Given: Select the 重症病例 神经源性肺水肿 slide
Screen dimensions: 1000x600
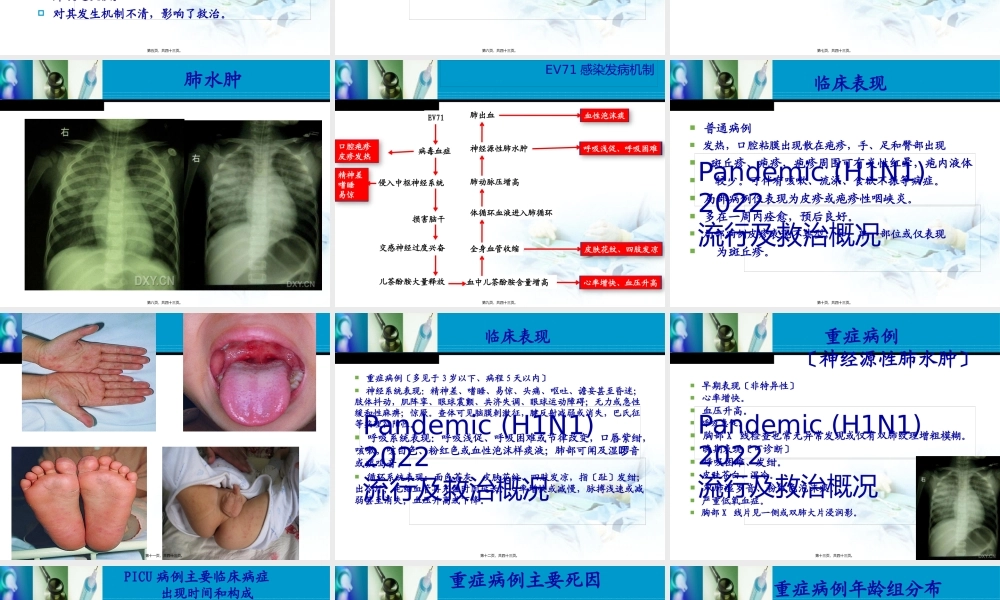Looking at the screenshot, I should (x=835, y=436).
